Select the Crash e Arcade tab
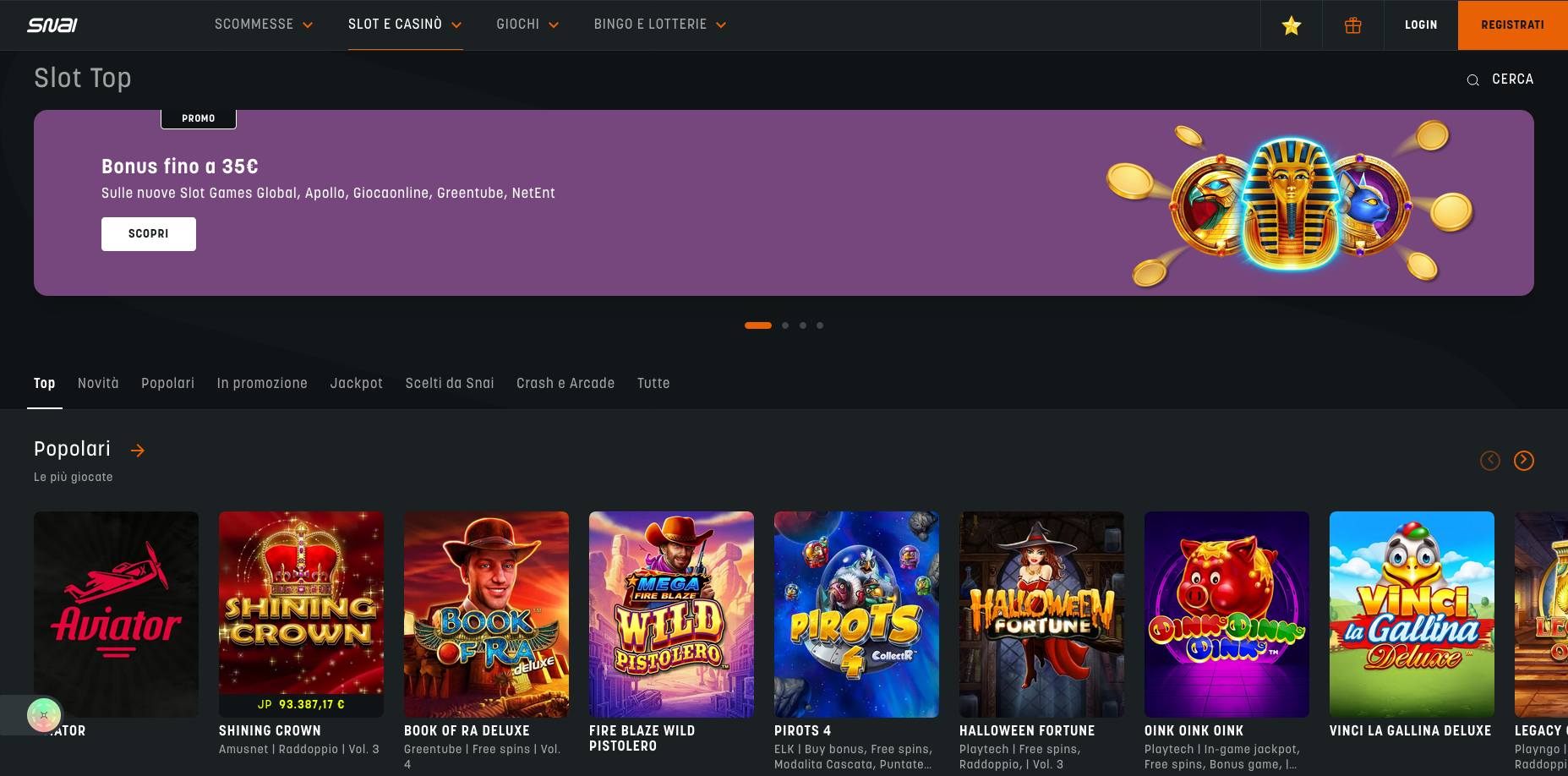Screen dimensions: 1568x776 click(x=565, y=384)
